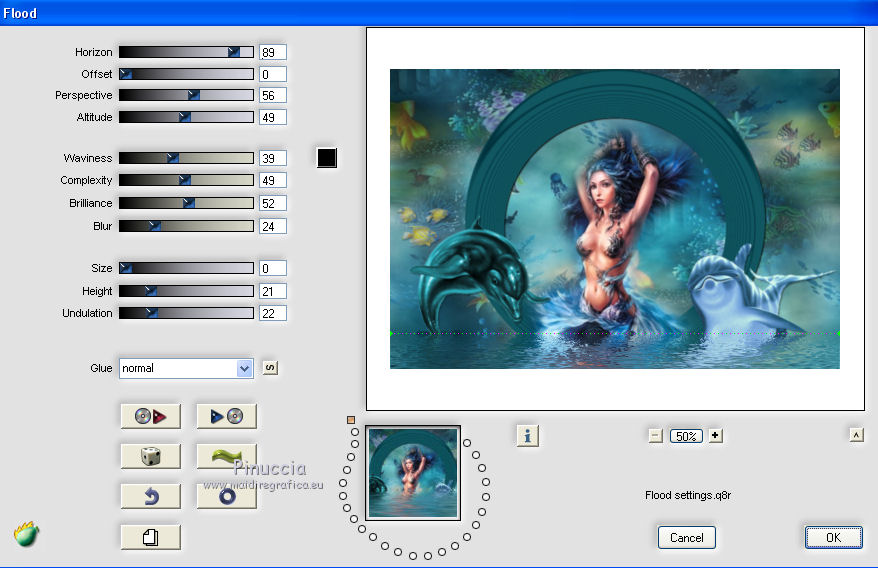Click the small thumbnail preview image
The height and width of the screenshot is (568, 878).
pos(413,473)
